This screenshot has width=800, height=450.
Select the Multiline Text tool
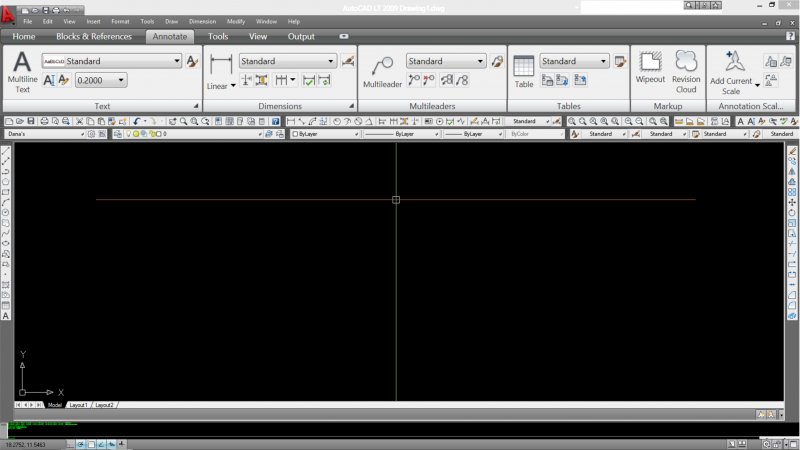click(22, 71)
